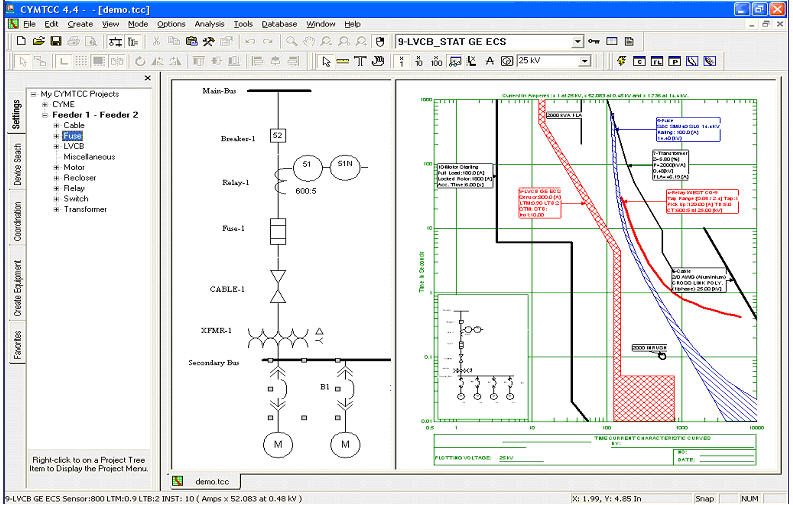
Task: Open the hammer and wrench tools icon
Action: click(208, 41)
